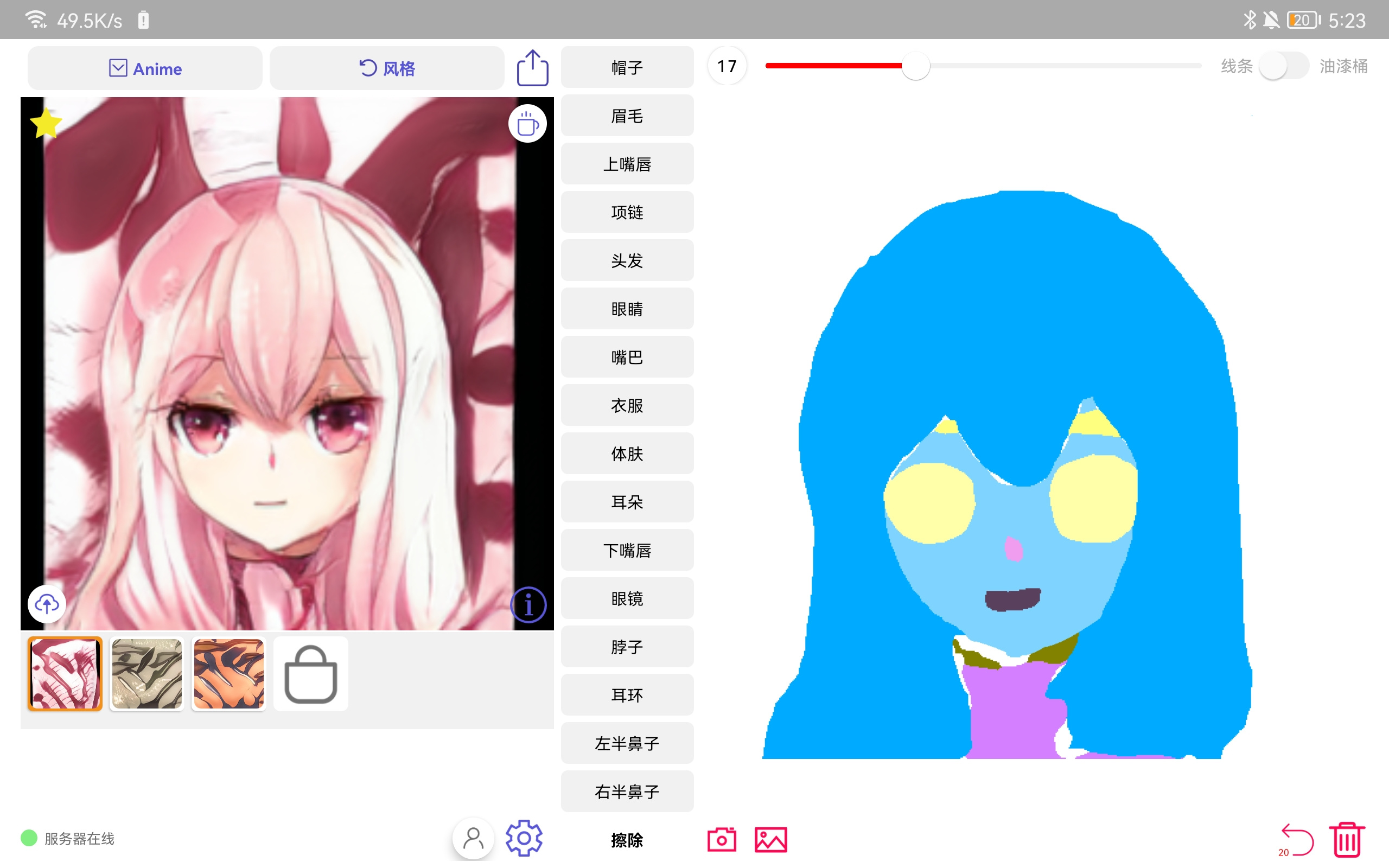This screenshot has width=1389, height=868.
Task: Choose the 耳朵 label button
Action: tap(627, 502)
